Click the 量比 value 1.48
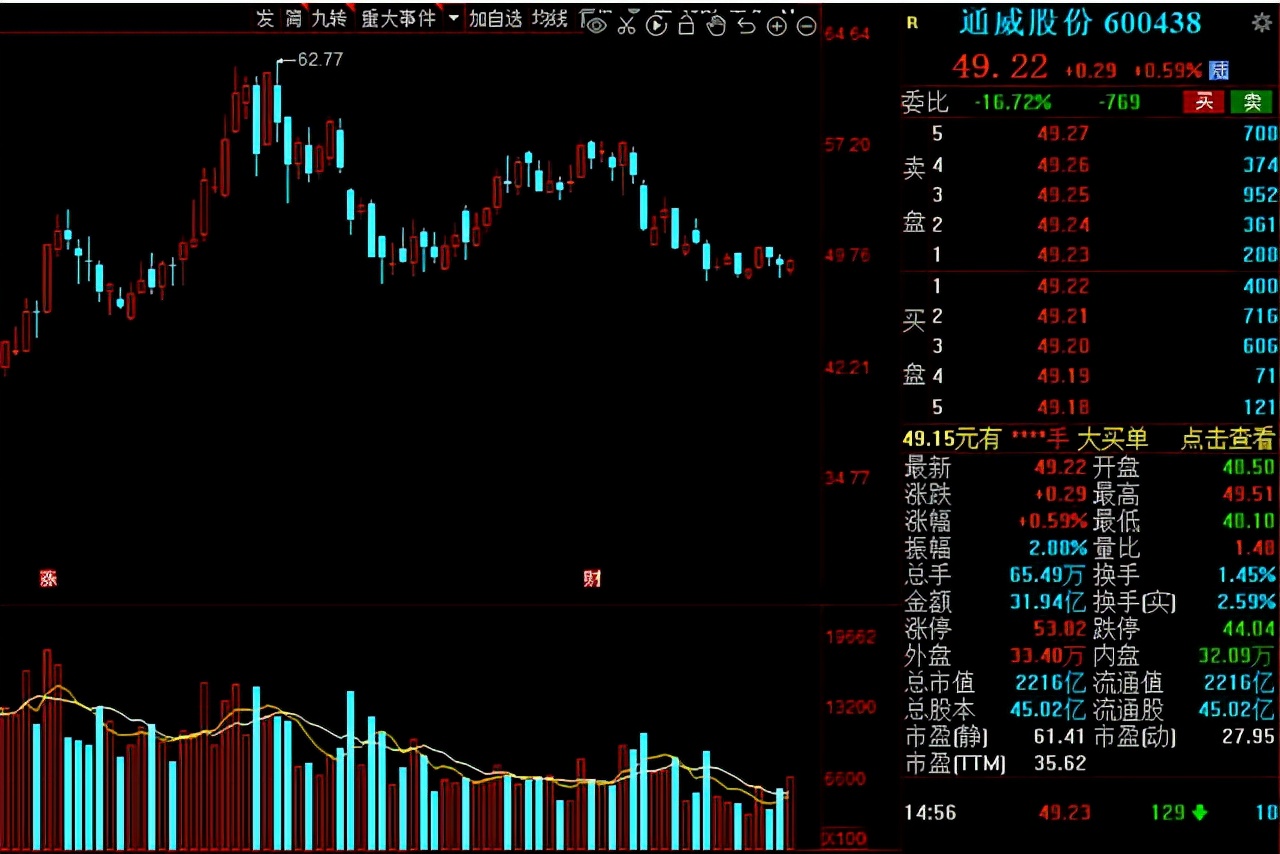 (1257, 548)
